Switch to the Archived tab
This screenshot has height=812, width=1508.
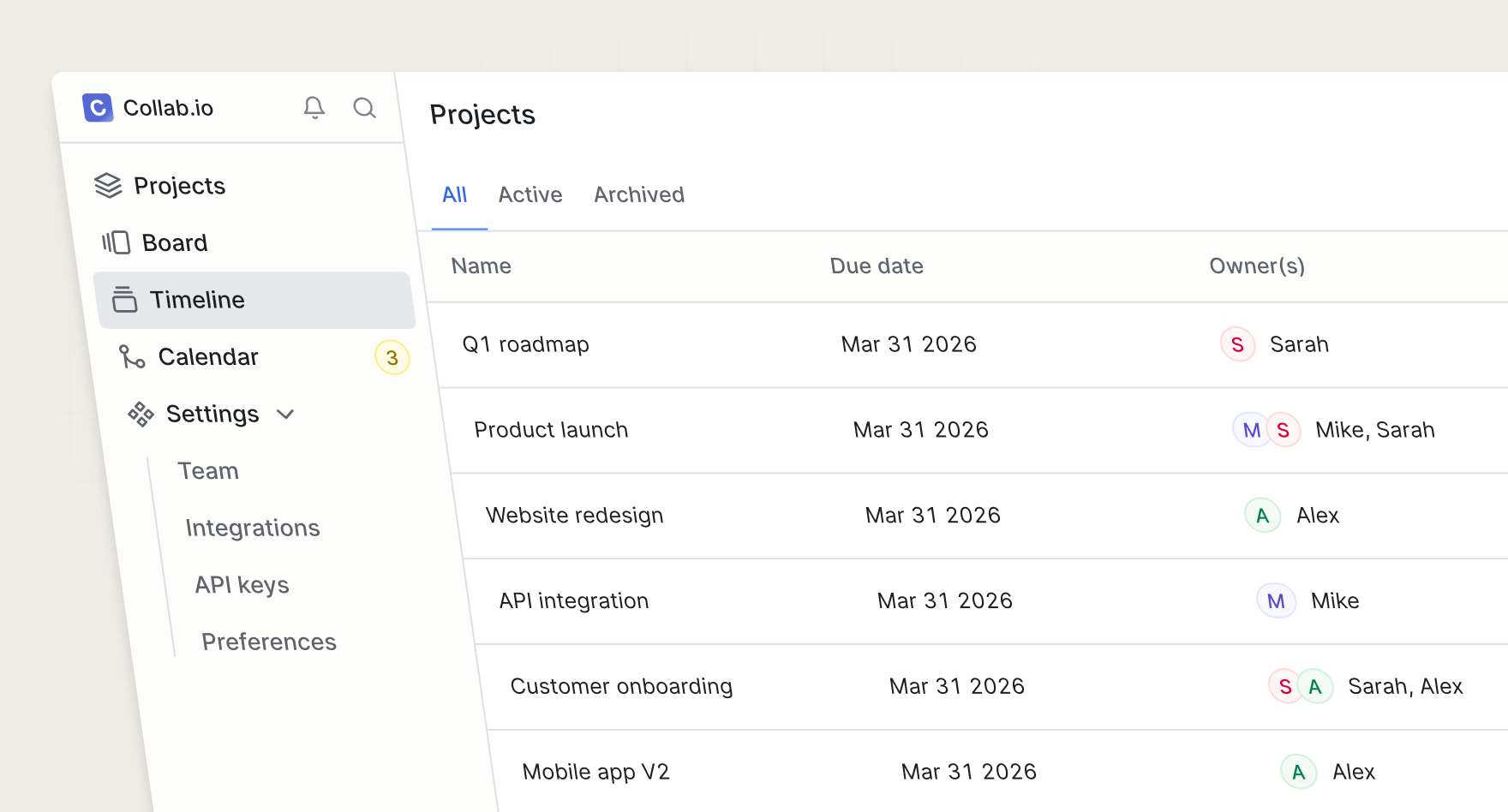pos(639,195)
